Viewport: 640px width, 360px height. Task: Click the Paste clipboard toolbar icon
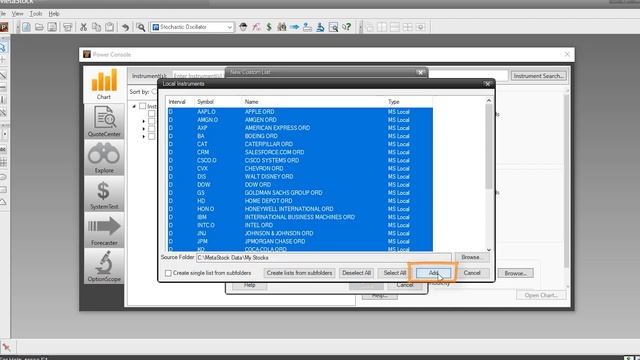(109, 27)
